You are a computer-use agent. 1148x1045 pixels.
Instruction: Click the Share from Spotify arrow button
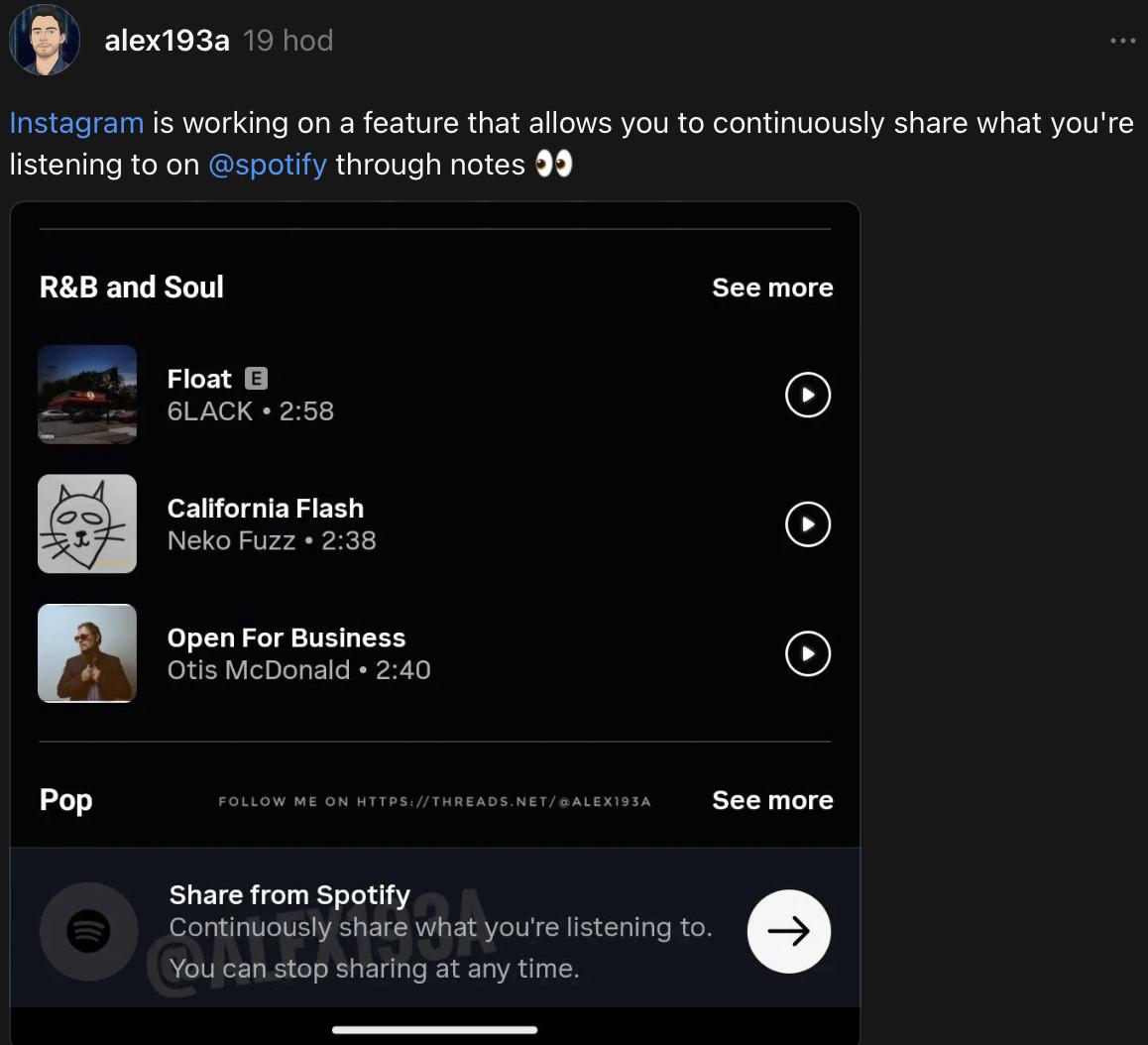pos(788,931)
